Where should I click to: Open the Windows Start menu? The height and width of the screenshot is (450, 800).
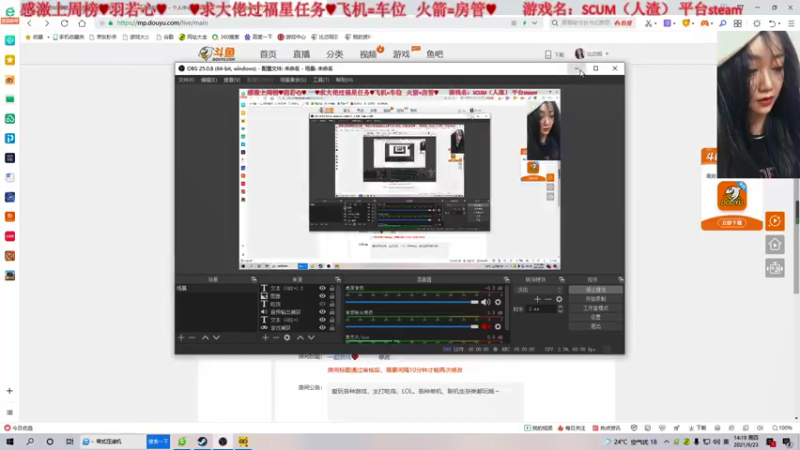click(x=10, y=441)
